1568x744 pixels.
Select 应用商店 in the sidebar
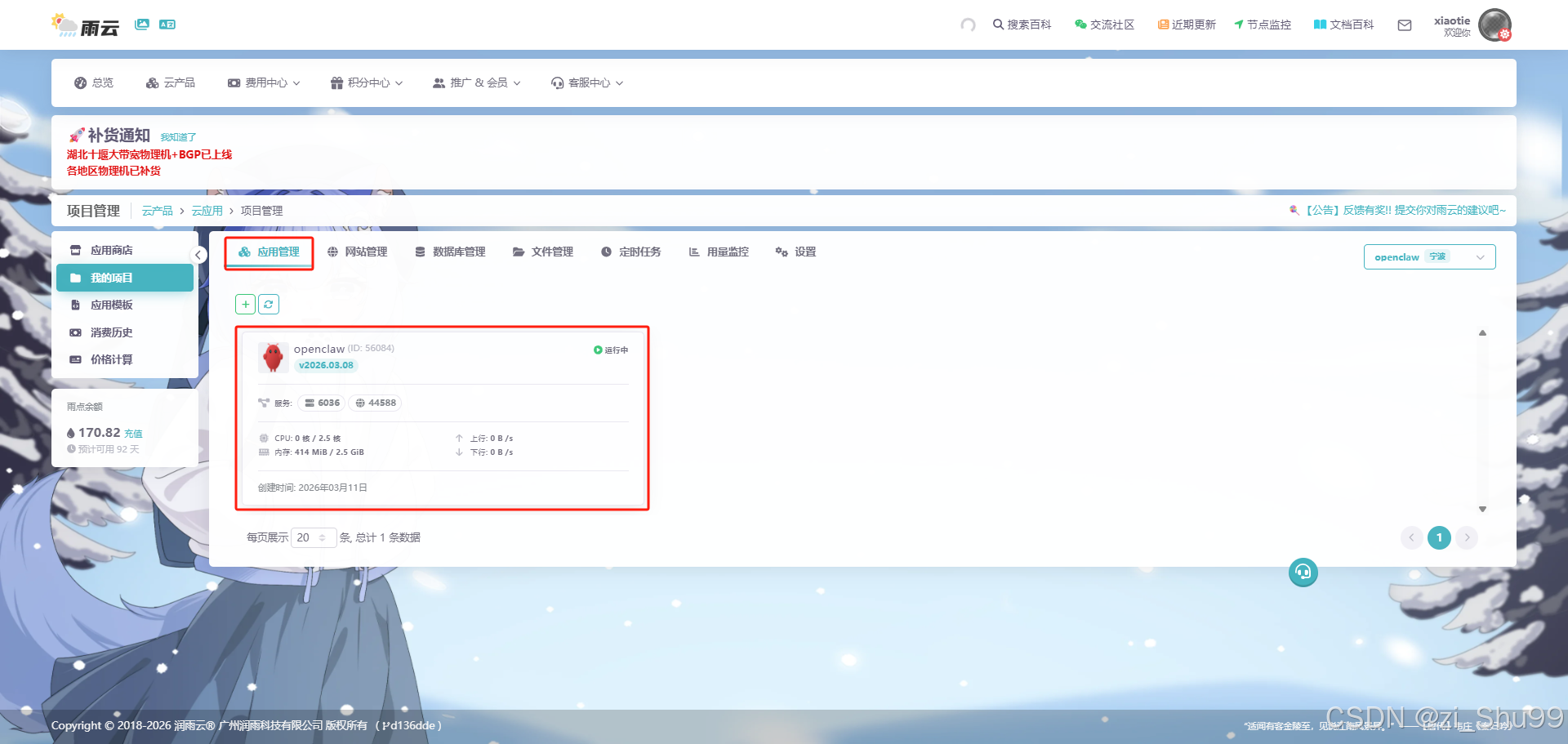coord(112,250)
